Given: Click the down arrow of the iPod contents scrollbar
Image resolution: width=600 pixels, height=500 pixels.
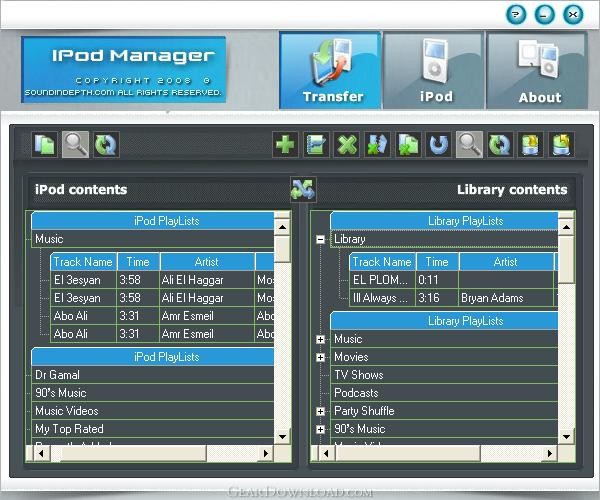Looking at the screenshot, I should (x=282, y=436).
